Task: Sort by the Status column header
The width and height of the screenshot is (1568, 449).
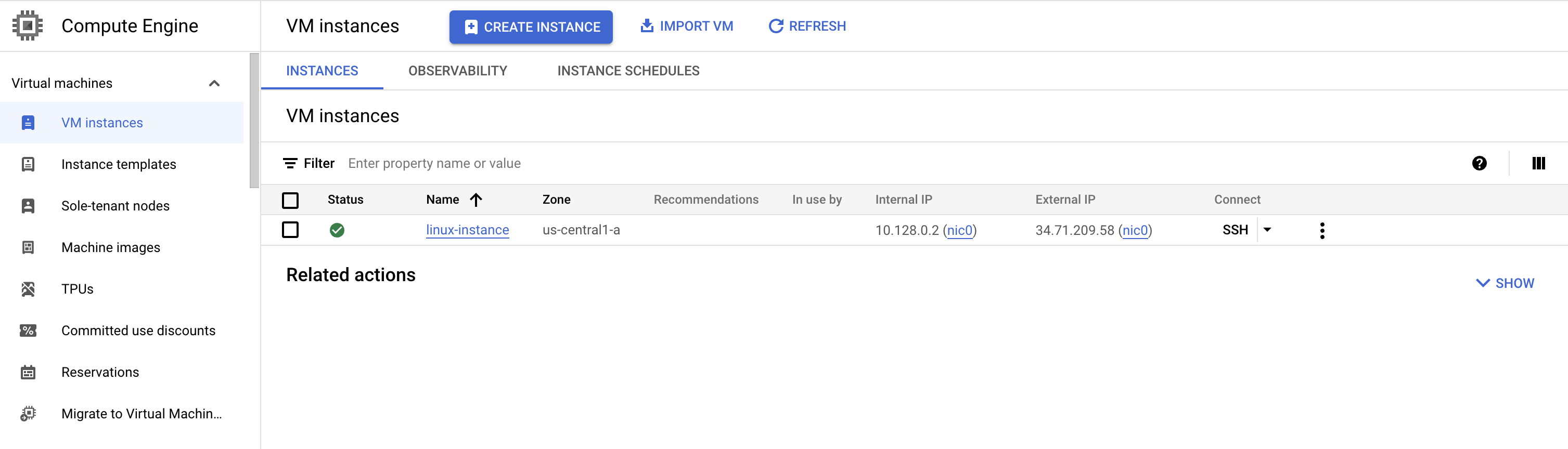Action: (x=345, y=200)
